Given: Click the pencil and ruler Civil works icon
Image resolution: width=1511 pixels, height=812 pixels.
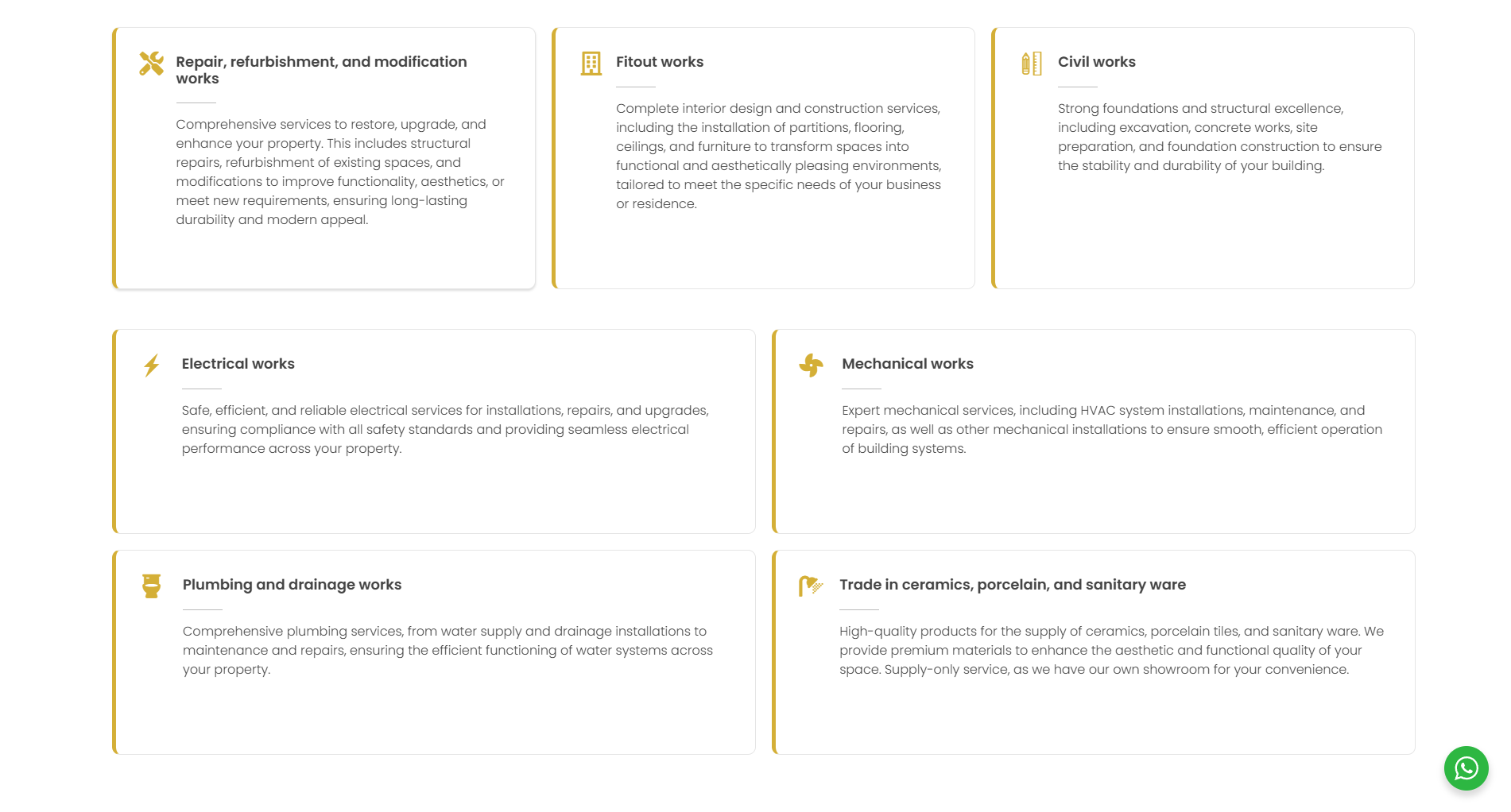Looking at the screenshot, I should 1032,64.
